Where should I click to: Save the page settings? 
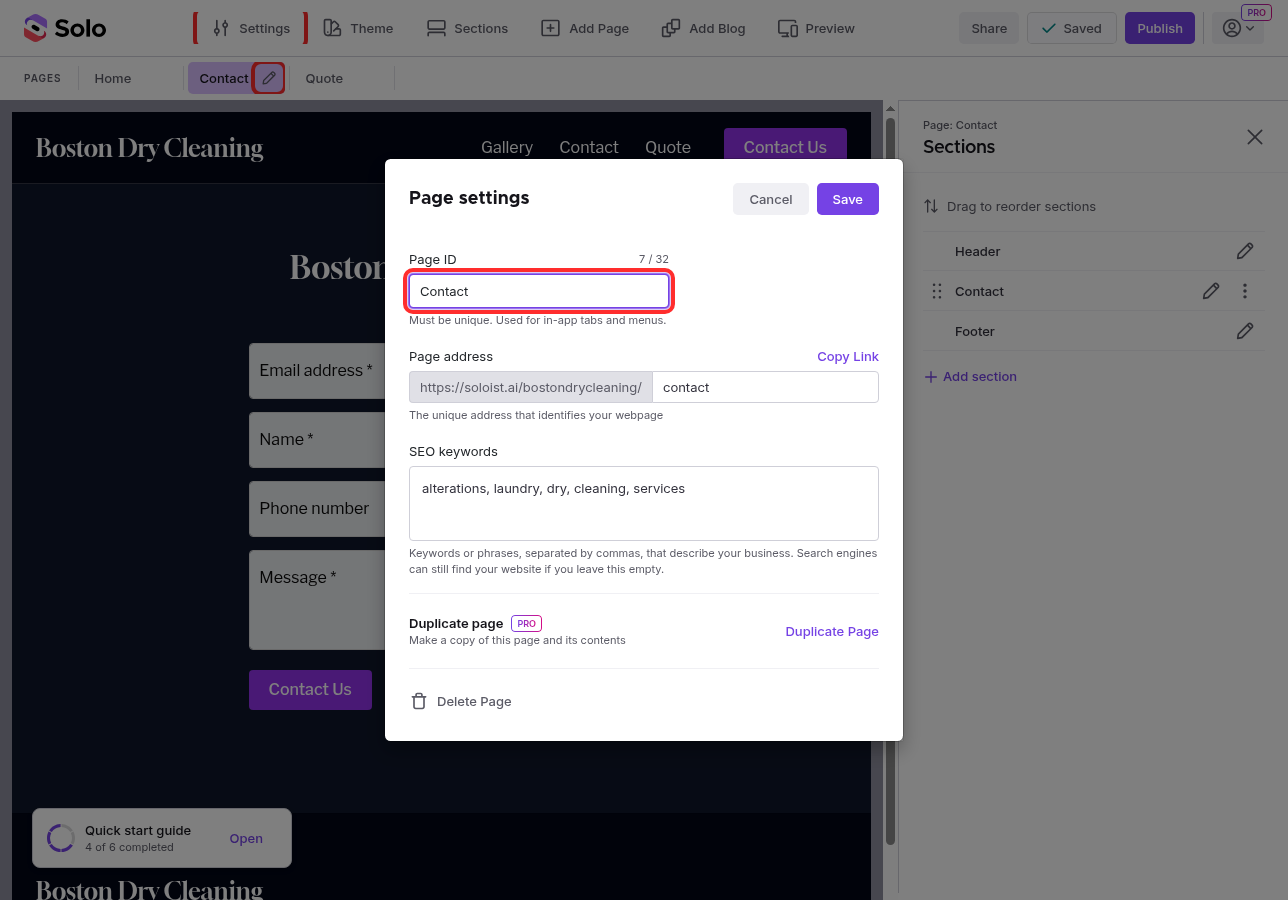pos(848,199)
